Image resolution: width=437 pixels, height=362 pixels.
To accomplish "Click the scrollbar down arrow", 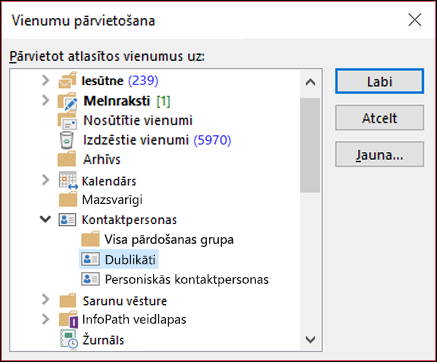I will 310,339.
